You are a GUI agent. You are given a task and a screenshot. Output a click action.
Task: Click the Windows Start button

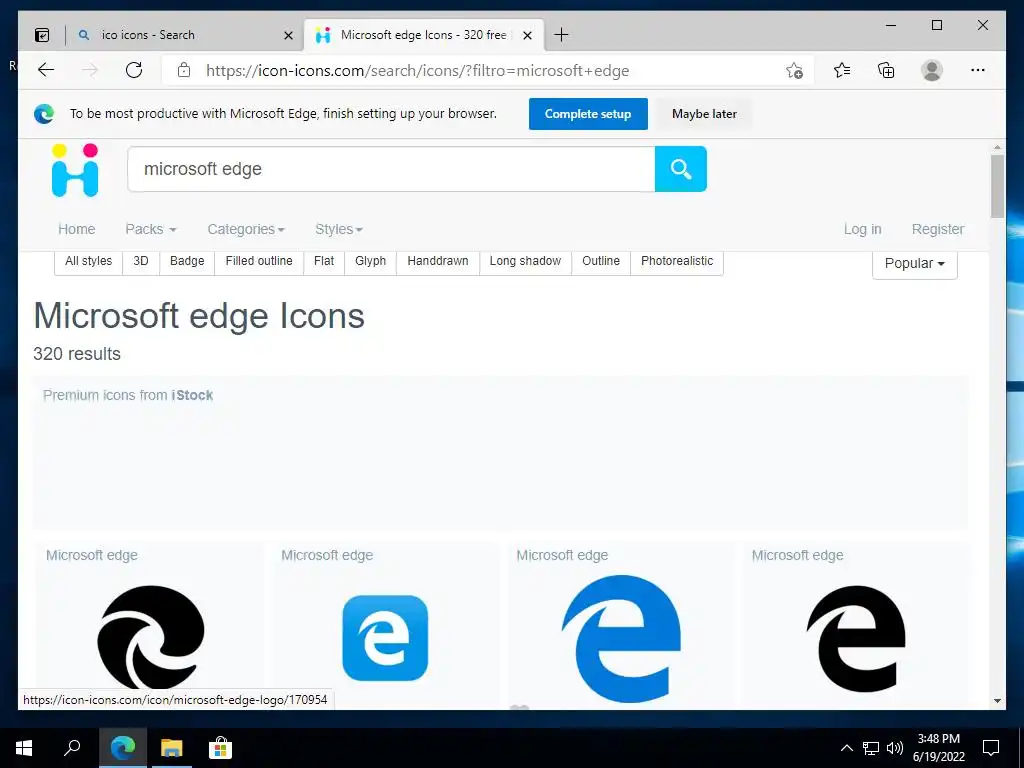coord(24,748)
